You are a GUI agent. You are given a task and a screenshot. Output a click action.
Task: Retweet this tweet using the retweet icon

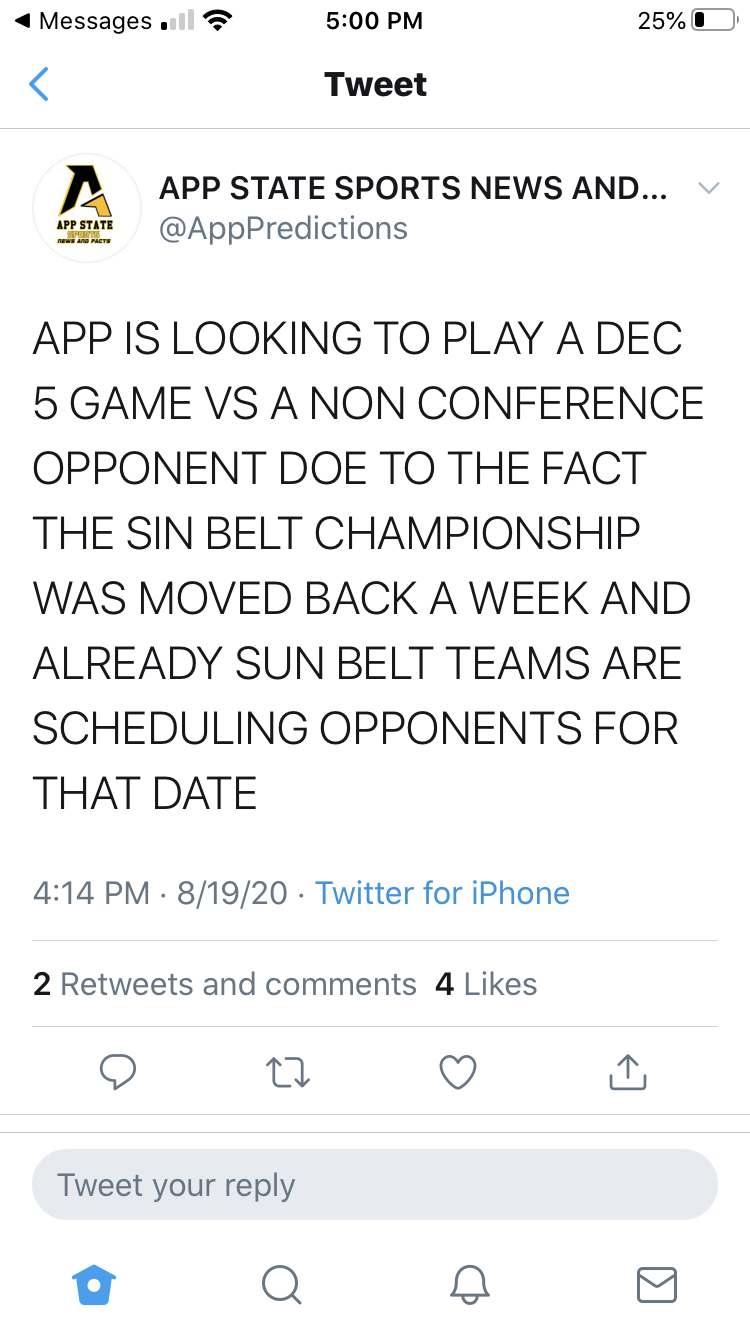tap(288, 1072)
